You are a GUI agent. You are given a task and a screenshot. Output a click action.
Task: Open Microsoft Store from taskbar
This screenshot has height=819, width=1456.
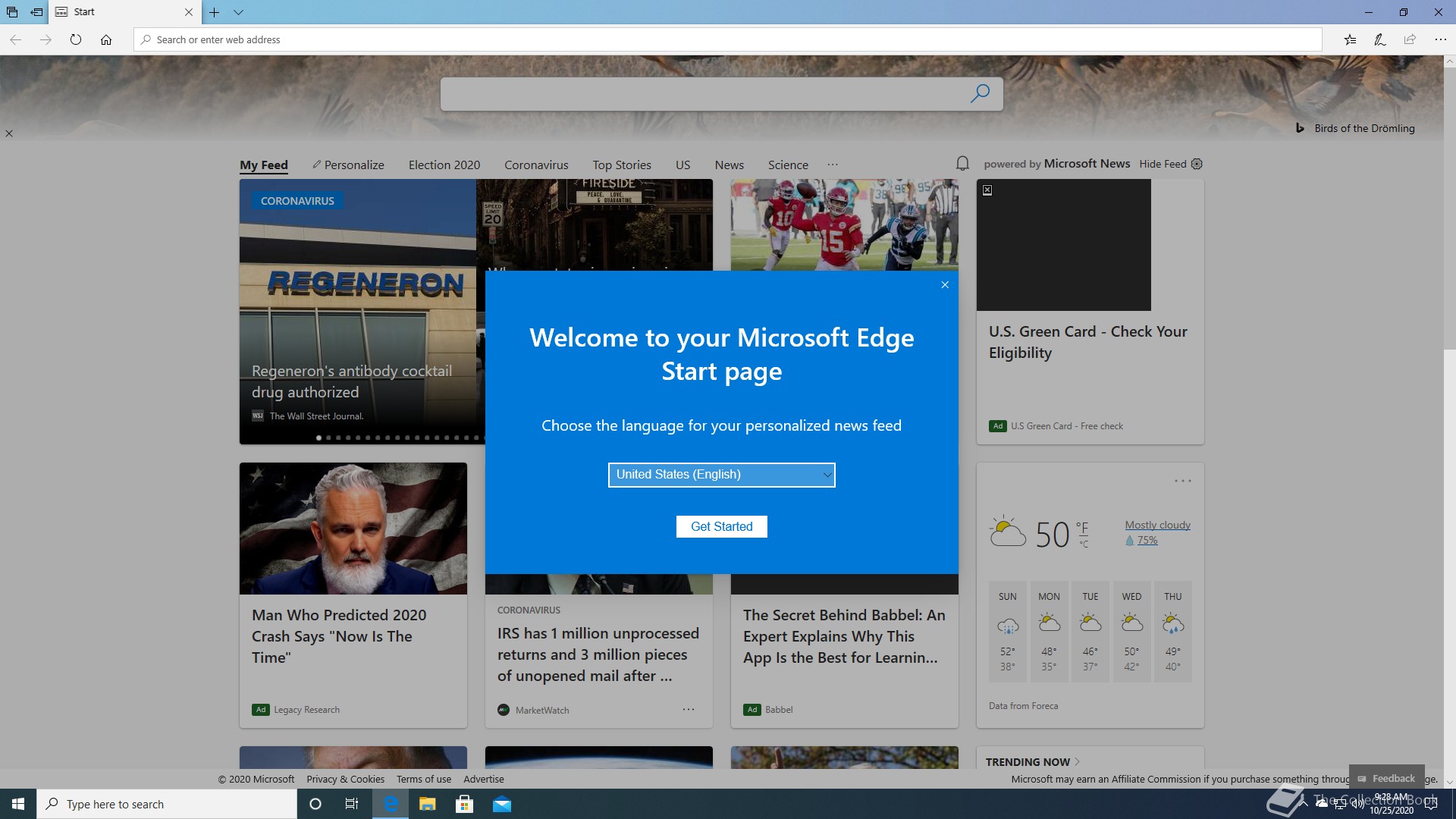pos(464,804)
